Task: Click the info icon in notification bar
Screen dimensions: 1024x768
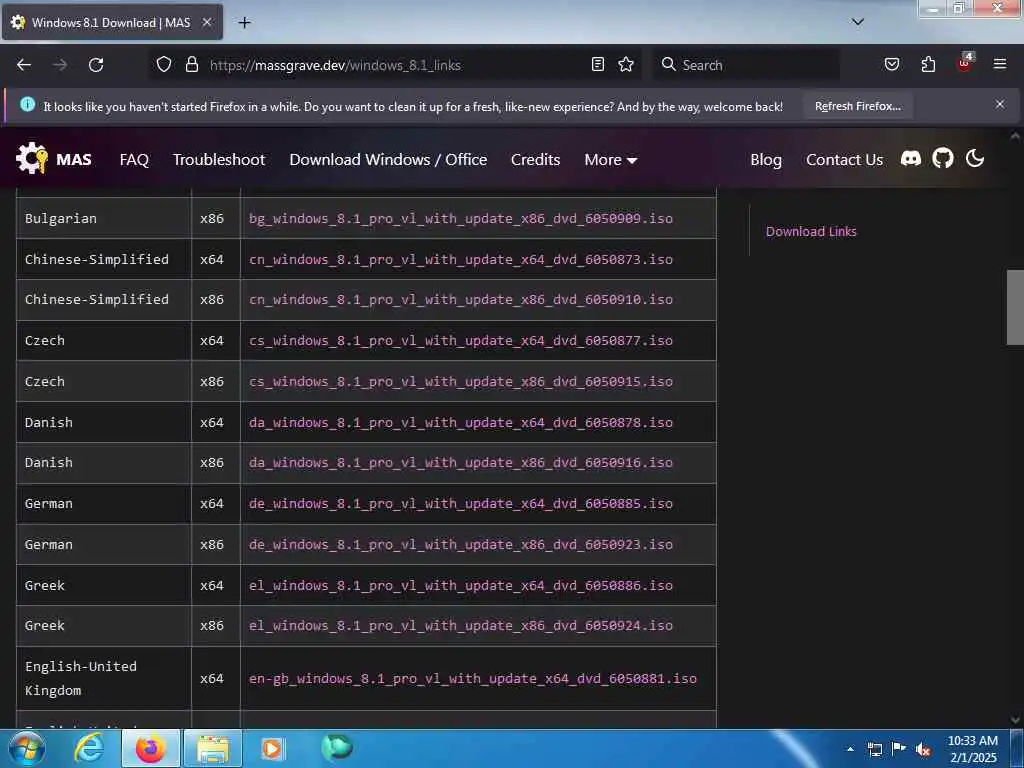Action: click(27, 104)
